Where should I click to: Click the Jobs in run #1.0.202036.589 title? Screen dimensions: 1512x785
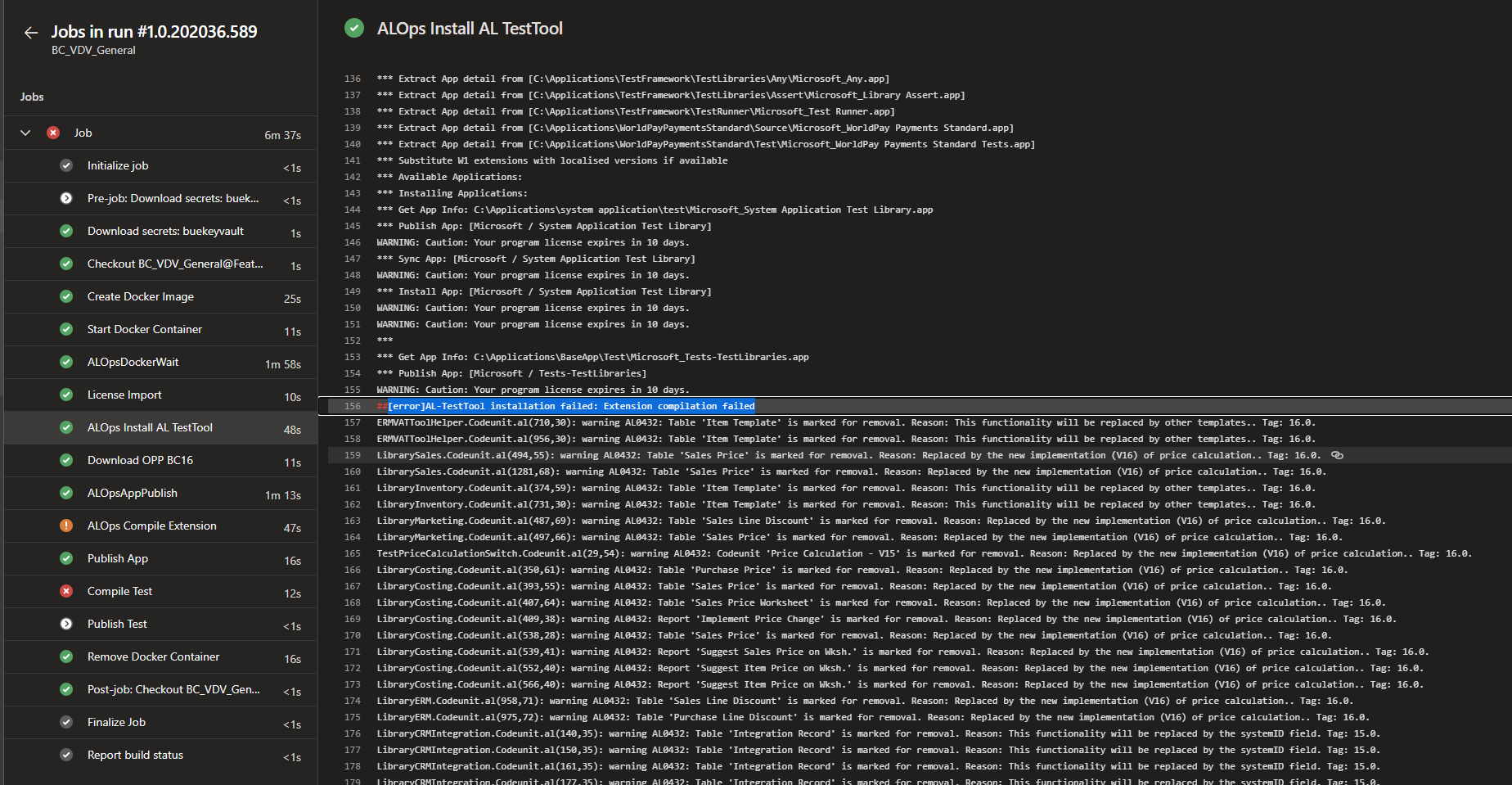[x=154, y=32]
